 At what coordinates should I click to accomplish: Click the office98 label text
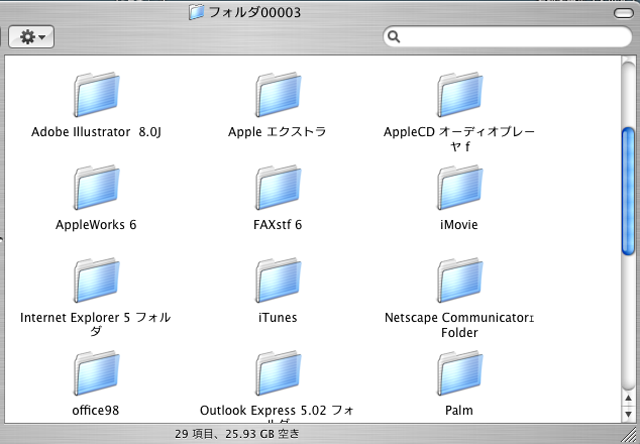click(x=96, y=410)
